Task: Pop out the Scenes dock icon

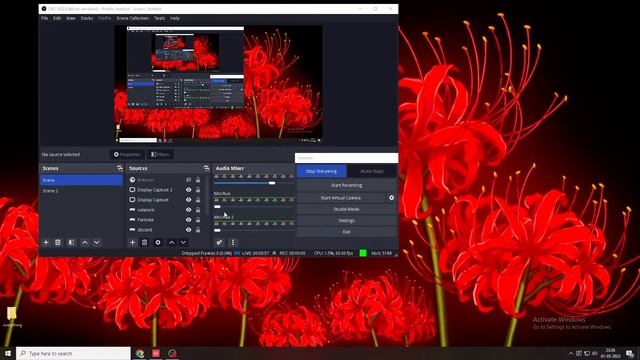Action: point(120,168)
